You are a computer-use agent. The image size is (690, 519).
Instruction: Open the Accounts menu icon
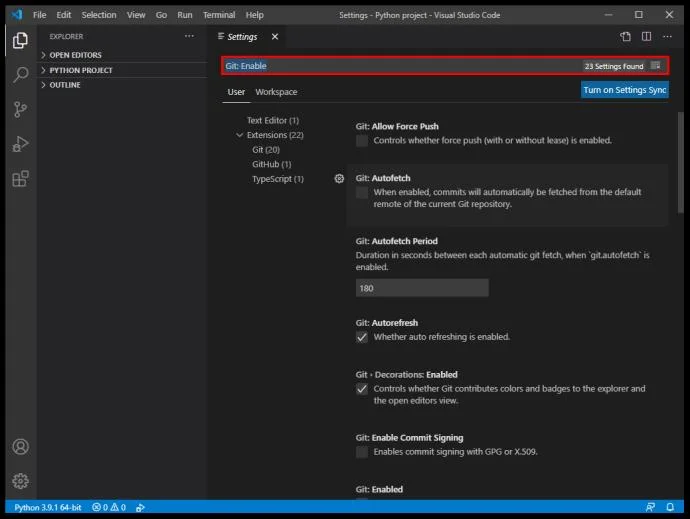[20, 446]
